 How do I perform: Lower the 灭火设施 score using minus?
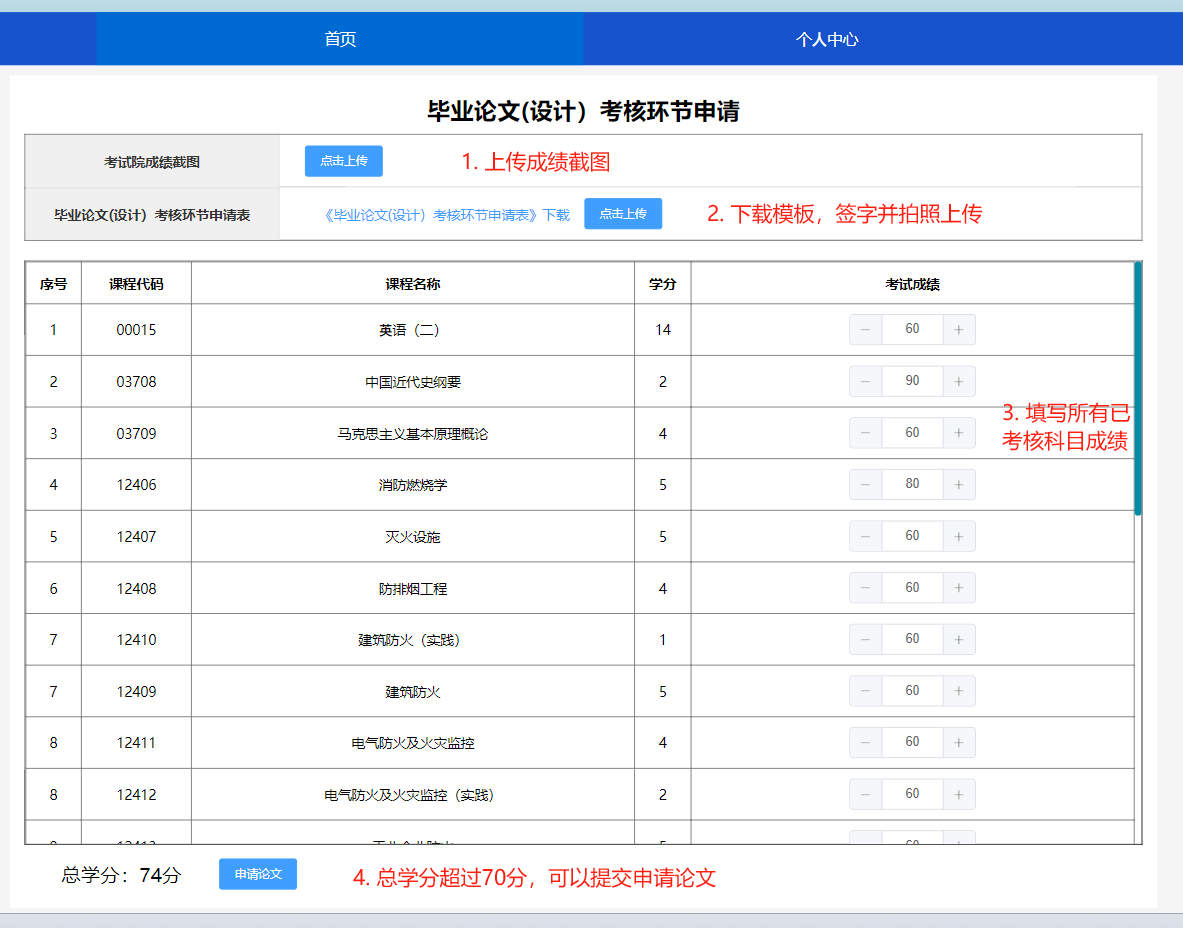[865, 537]
